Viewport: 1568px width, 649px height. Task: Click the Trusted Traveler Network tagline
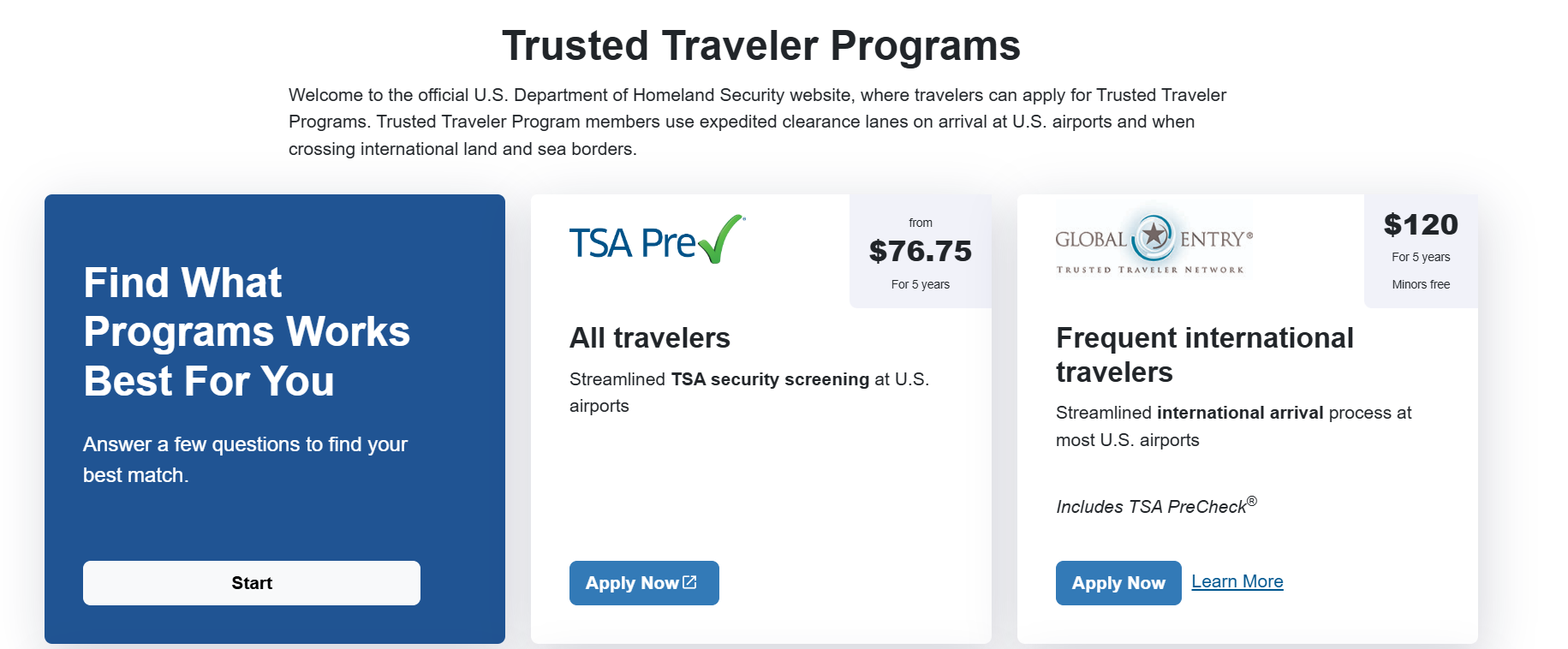pos(1149,270)
